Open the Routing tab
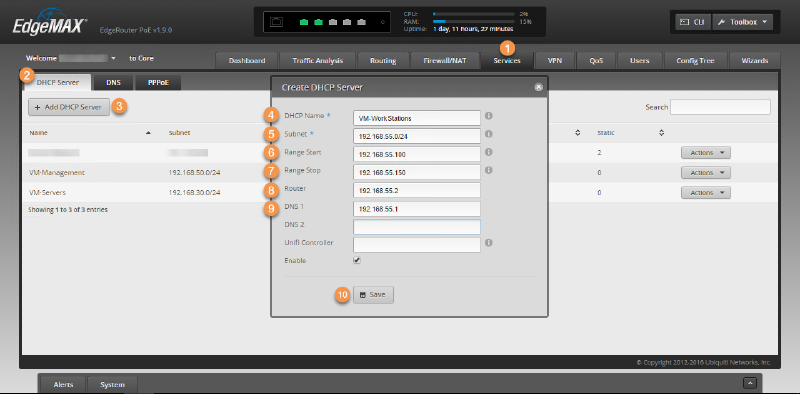Viewport: 800px width, 394px height. coord(383,60)
